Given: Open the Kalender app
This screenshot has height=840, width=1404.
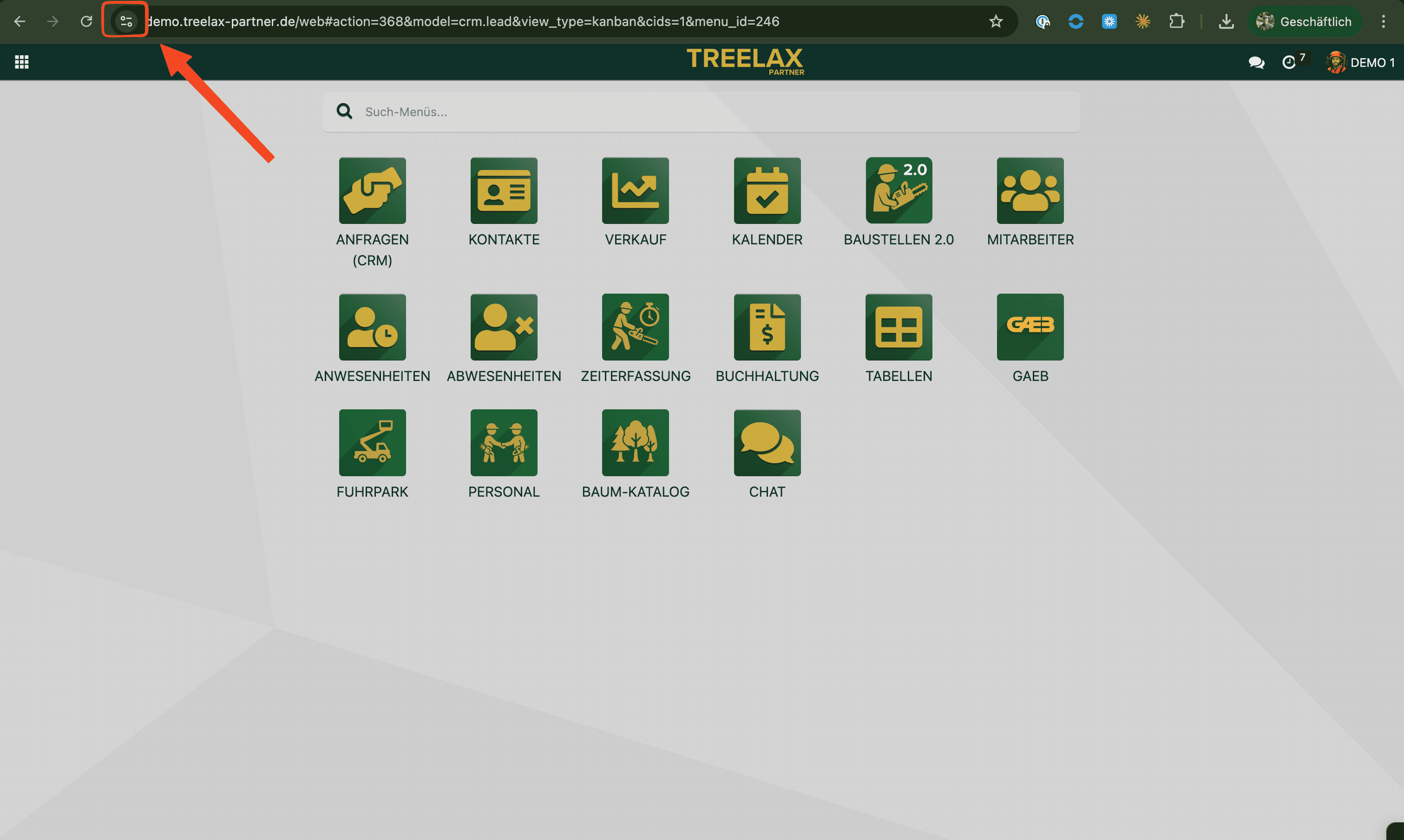Looking at the screenshot, I should pyautogui.click(x=767, y=191).
